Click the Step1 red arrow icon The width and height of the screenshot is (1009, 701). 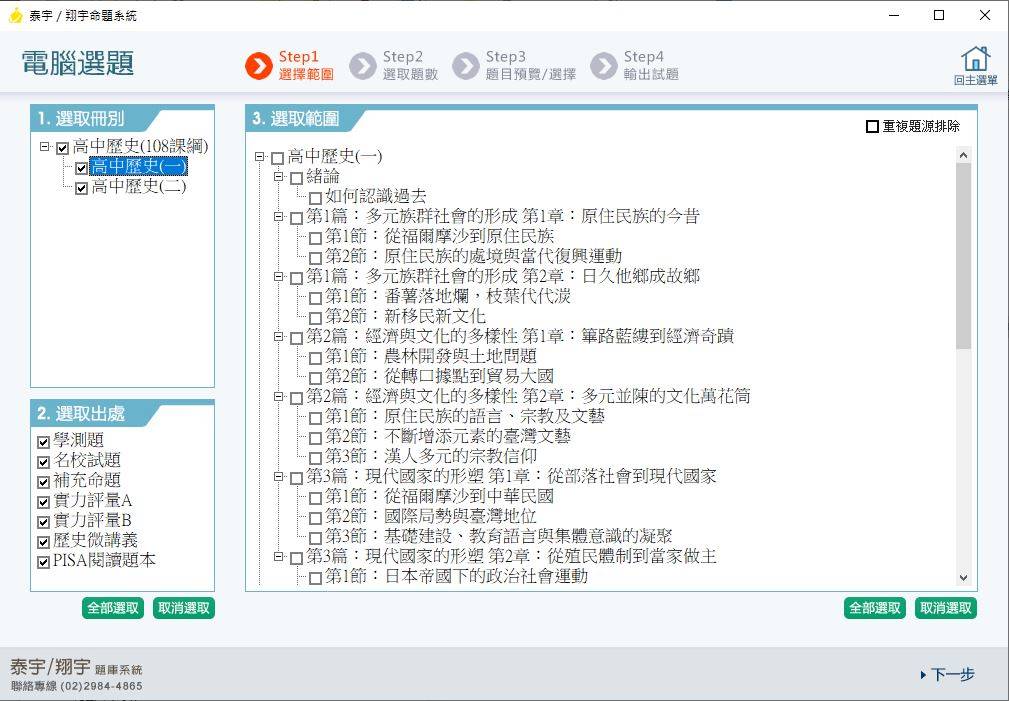[x=259, y=66]
